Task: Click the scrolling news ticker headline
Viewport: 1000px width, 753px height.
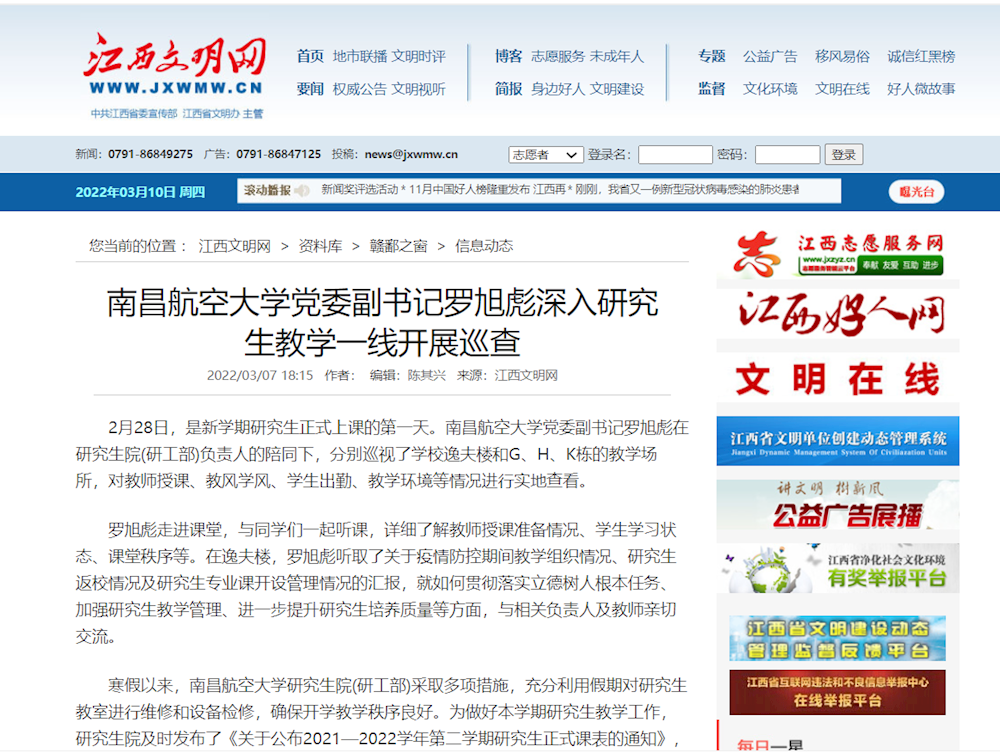Action: point(560,190)
